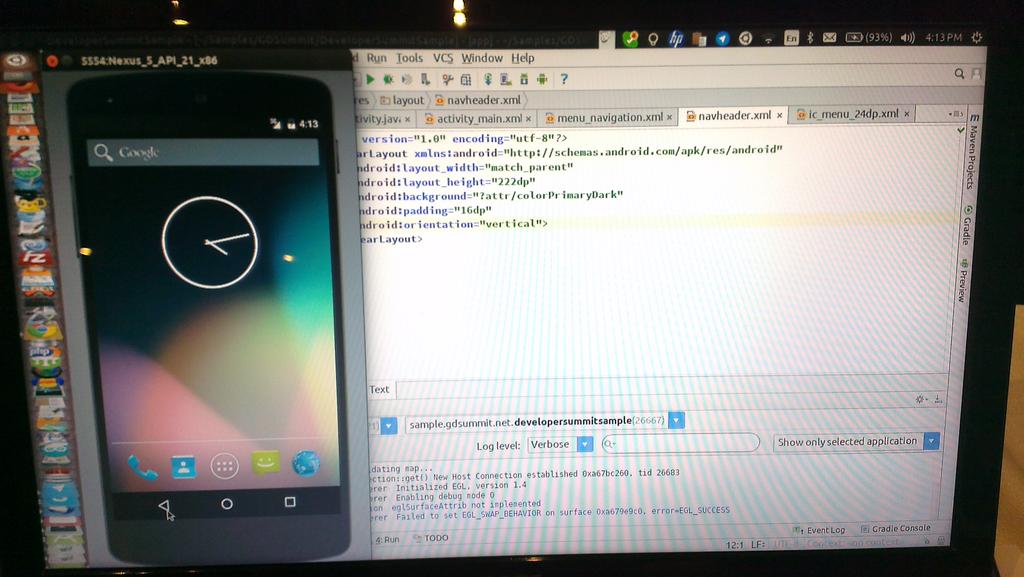Open the Gradle side panel
Image resolution: width=1024 pixels, height=577 pixels.
pyautogui.click(x=967, y=227)
